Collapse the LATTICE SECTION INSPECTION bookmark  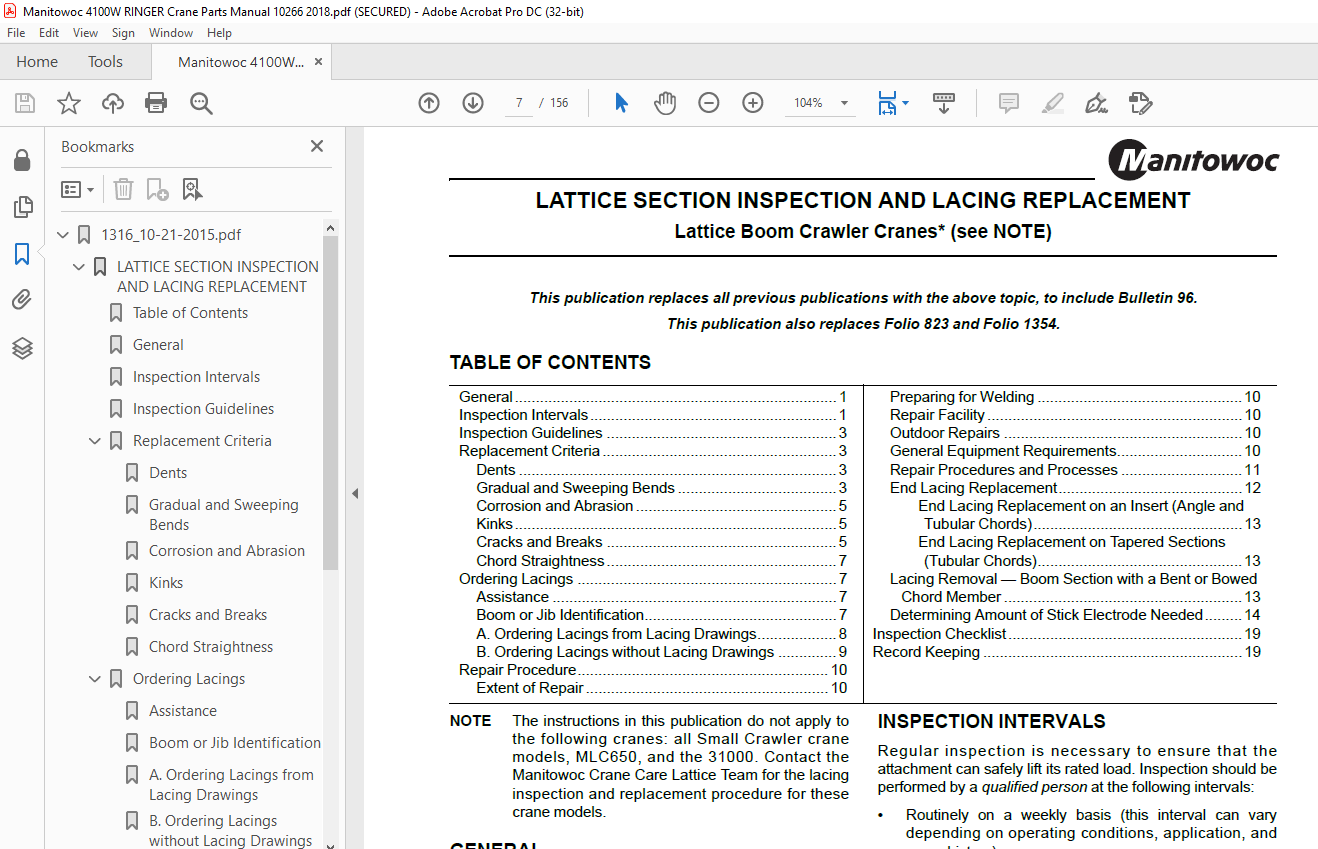click(80, 267)
